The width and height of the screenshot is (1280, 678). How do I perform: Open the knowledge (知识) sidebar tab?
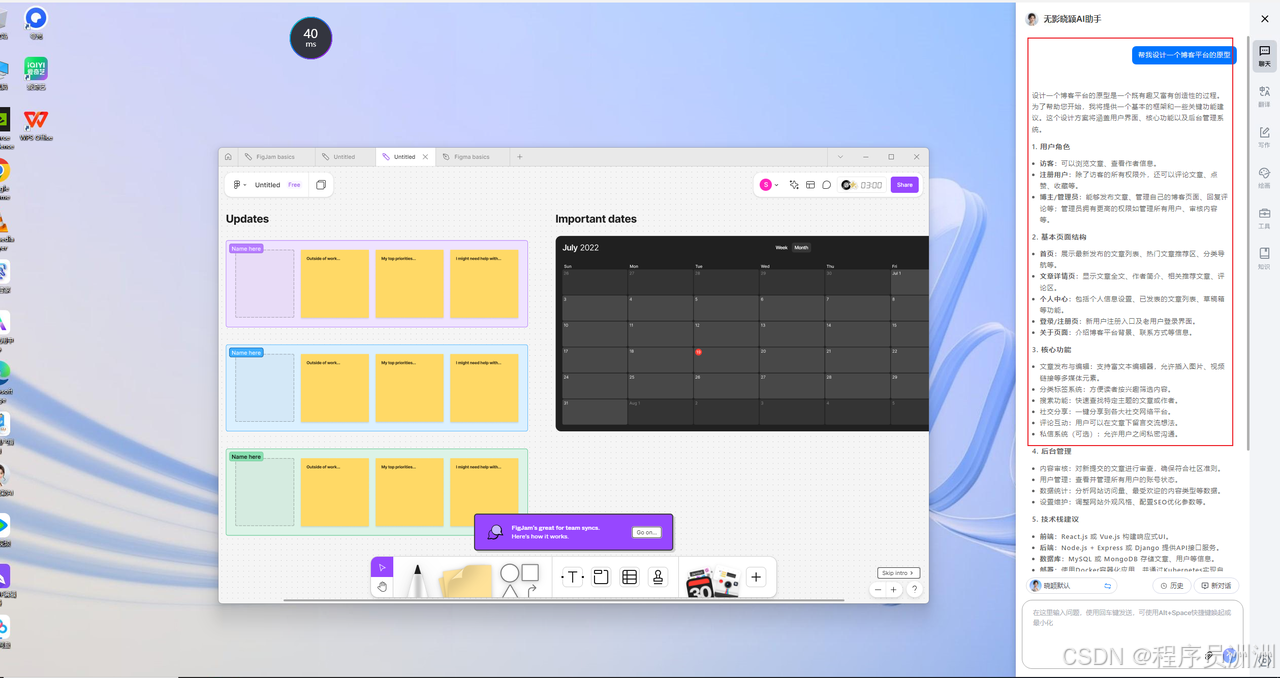pyautogui.click(x=1265, y=259)
